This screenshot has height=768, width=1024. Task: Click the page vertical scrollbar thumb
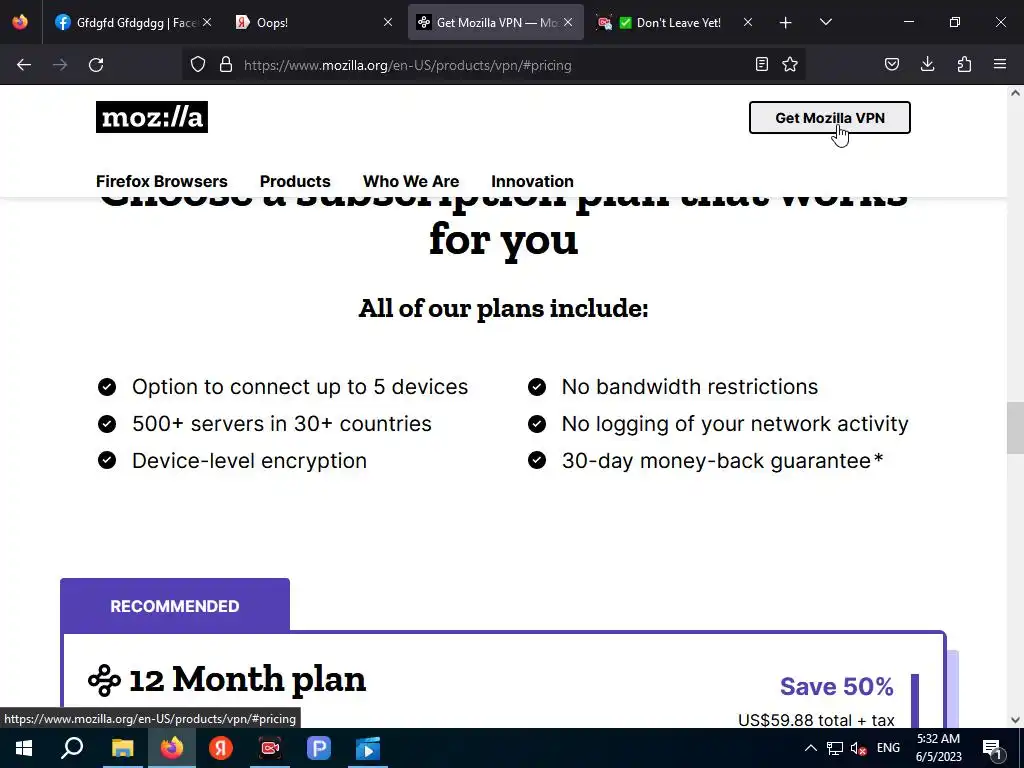1015,428
